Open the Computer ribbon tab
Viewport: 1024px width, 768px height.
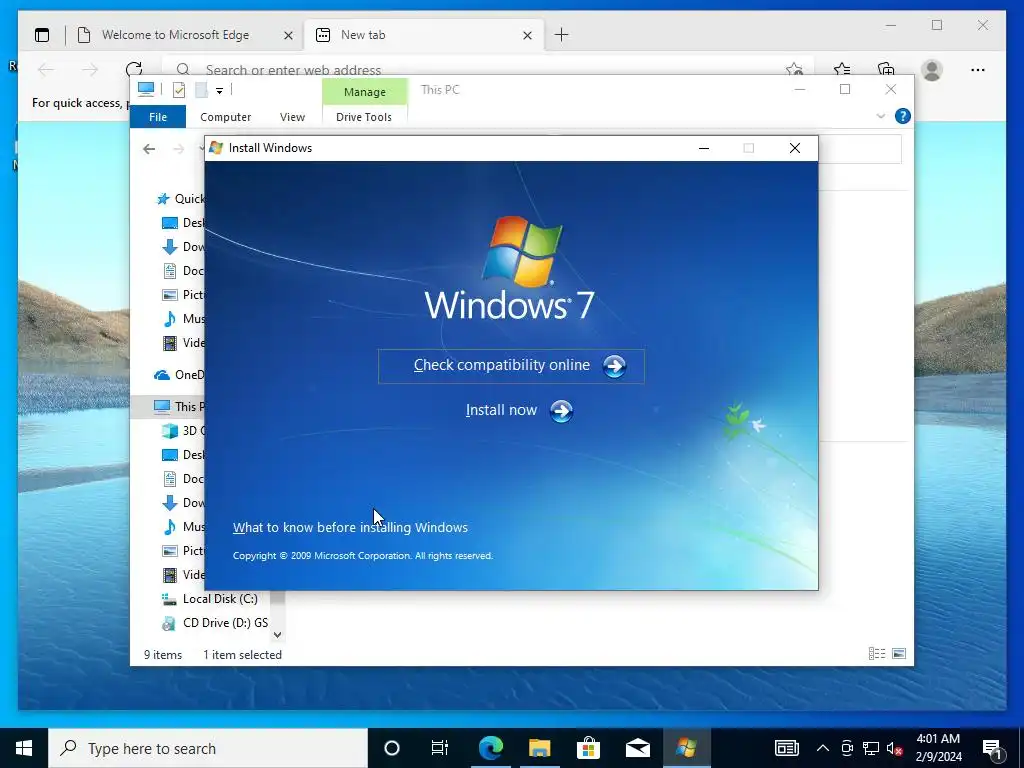point(225,117)
